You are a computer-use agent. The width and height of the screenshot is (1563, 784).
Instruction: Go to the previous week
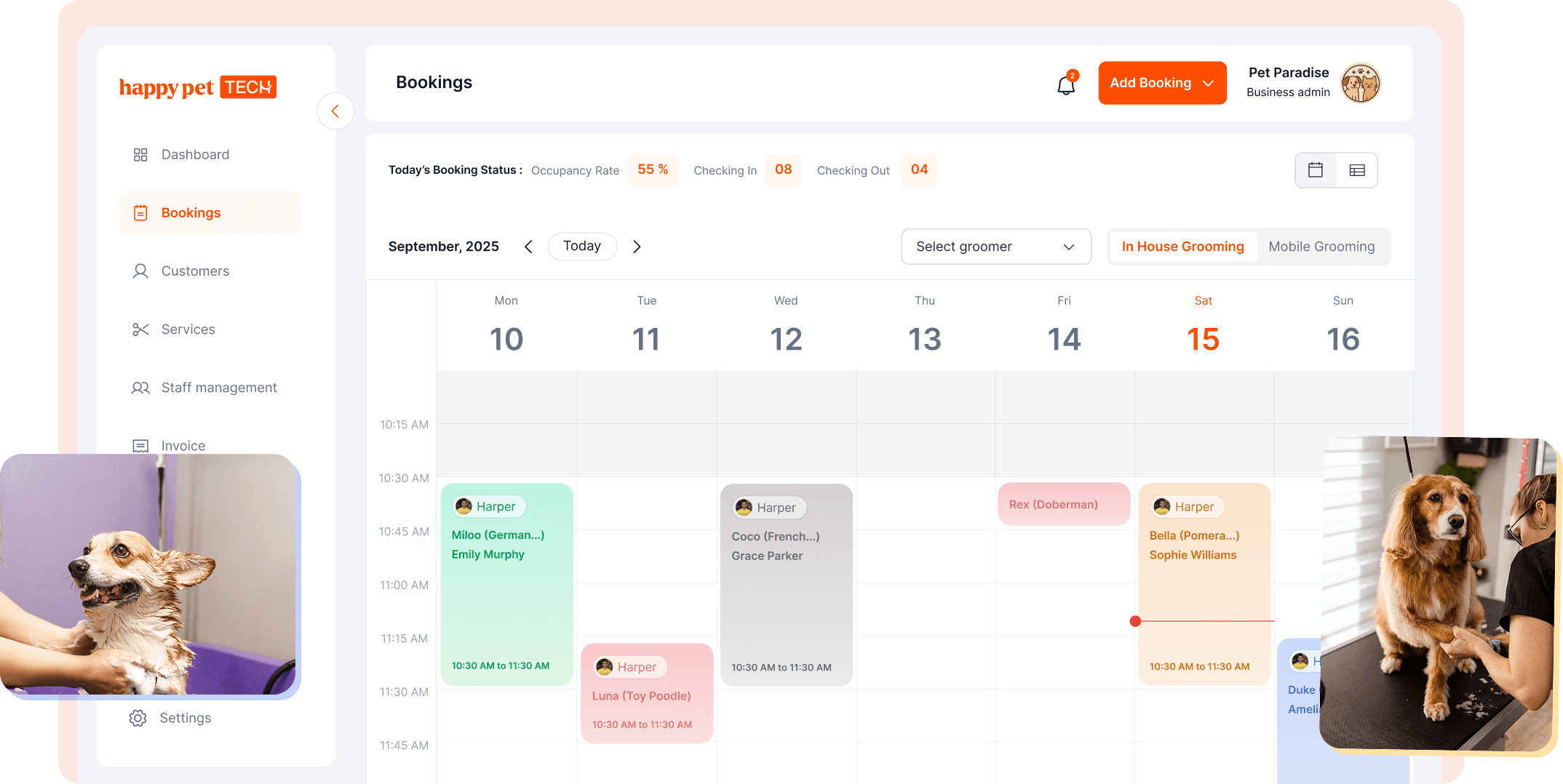528,247
